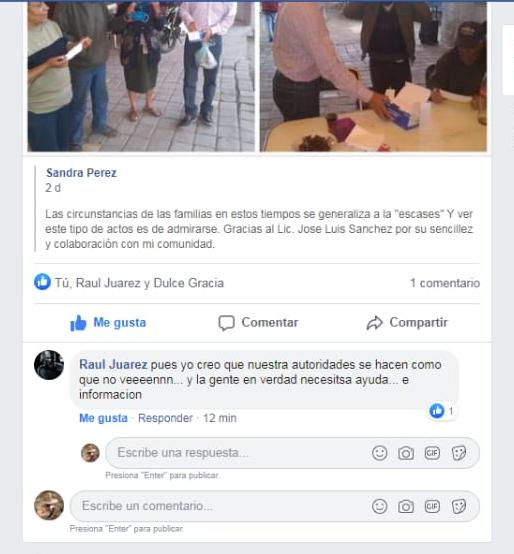The height and width of the screenshot is (554, 514).
Task: Click the camera icon in reply box
Action: click(406, 453)
